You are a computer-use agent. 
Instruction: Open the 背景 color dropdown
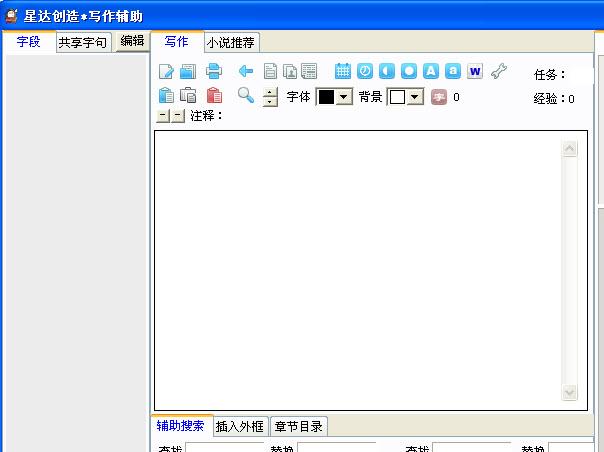415,97
